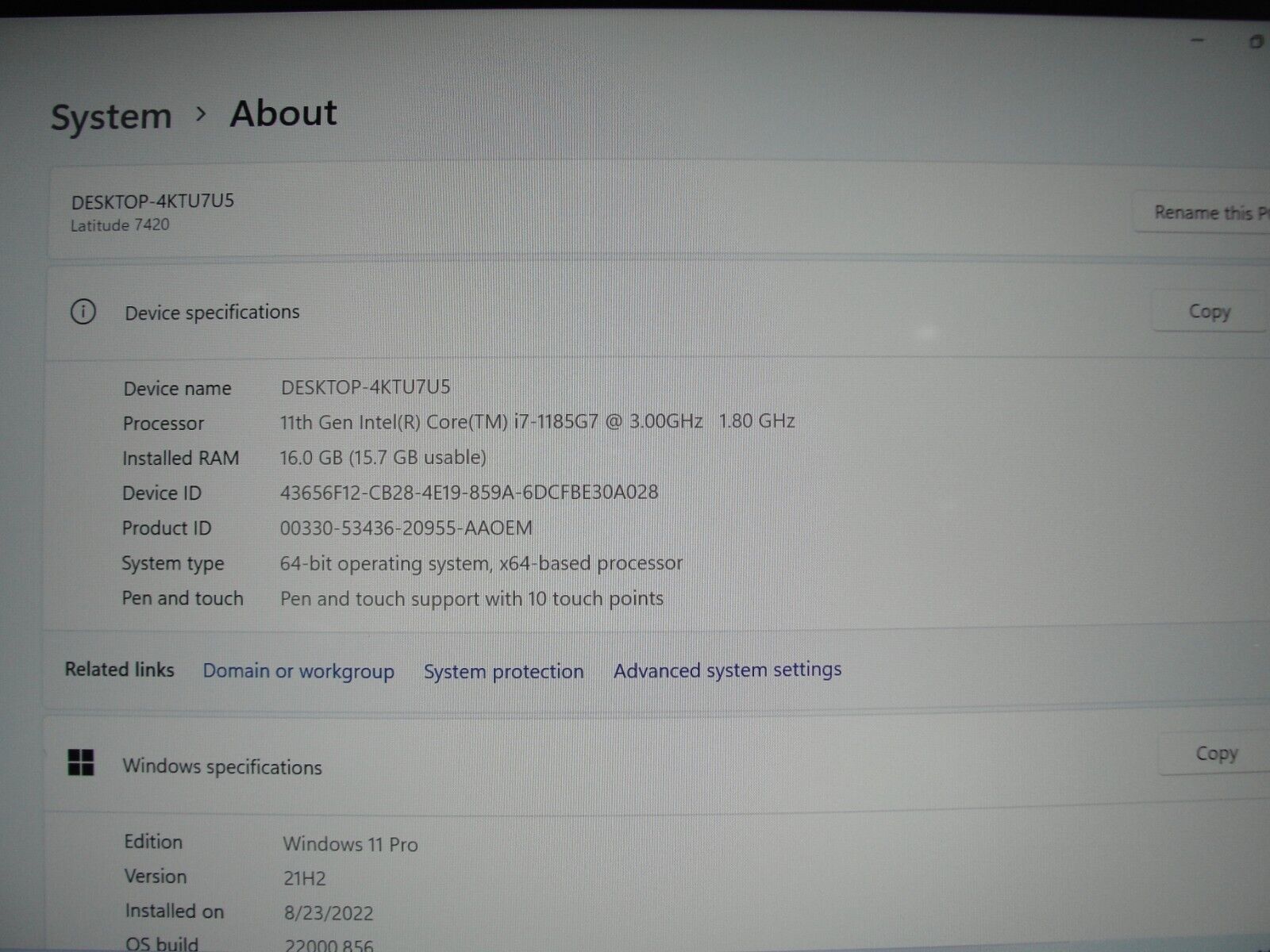Select Edition value Windows 11 Pro

tap(350, 844)
